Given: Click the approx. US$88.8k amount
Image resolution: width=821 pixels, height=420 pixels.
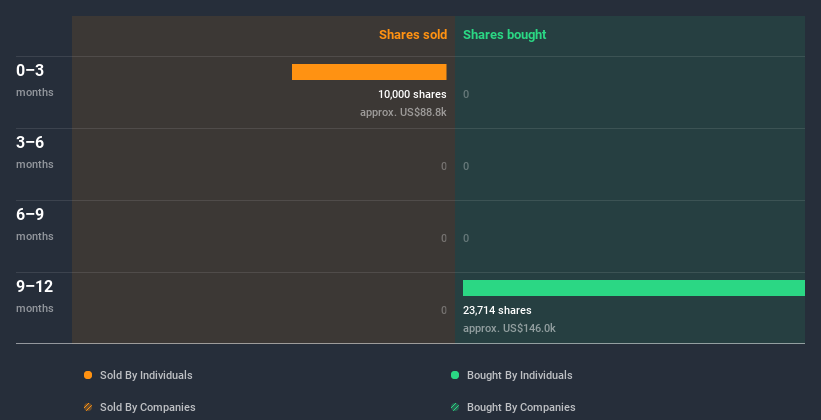Looking at the screenshot, I should (403, 112).
